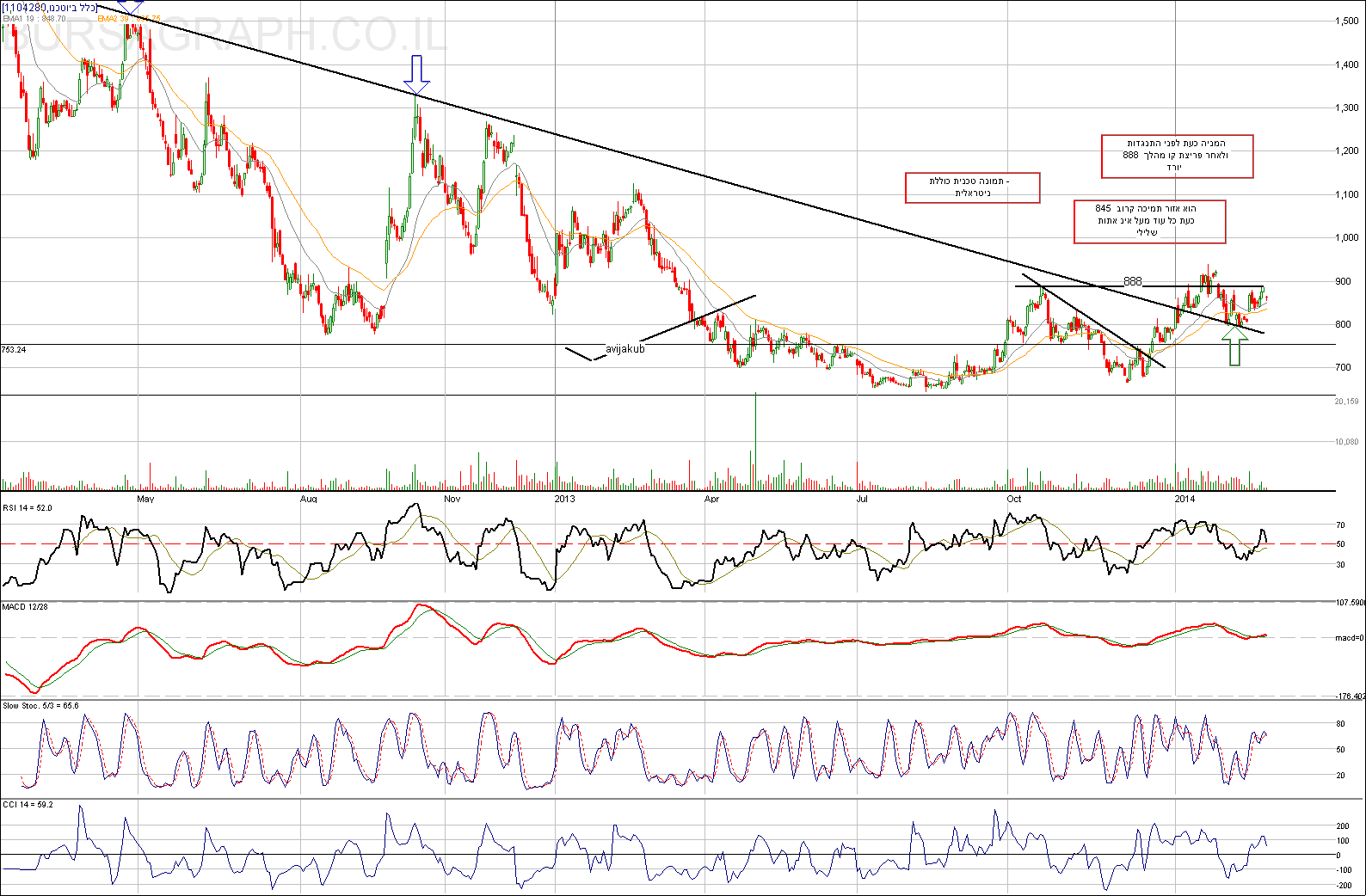Image resolution: width=1366 pixels, height=896 pixels.
Task: Click the blue down arrow marker
Action: (x=417, y=75)
